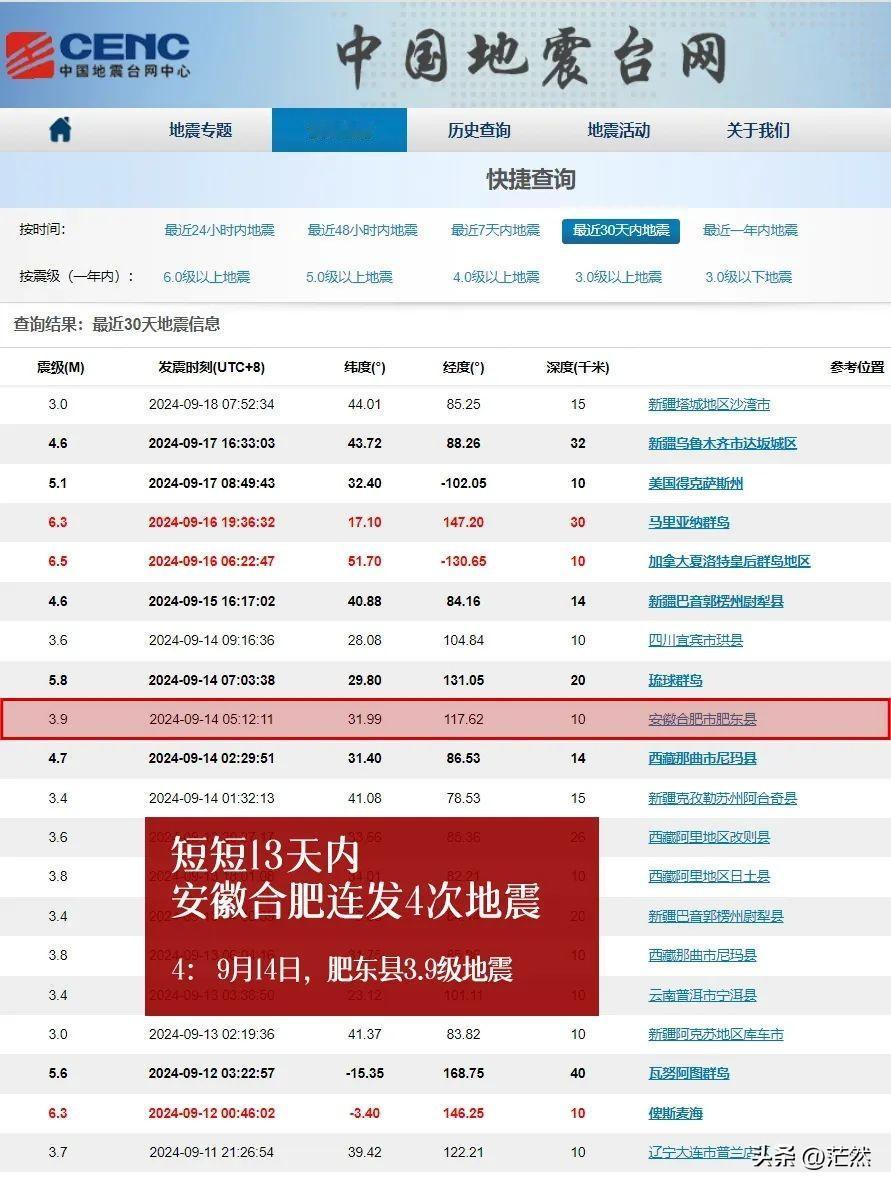
Task: Open 新疆克孜勒苏州阿合奇县 link
Action: [722, 798]
